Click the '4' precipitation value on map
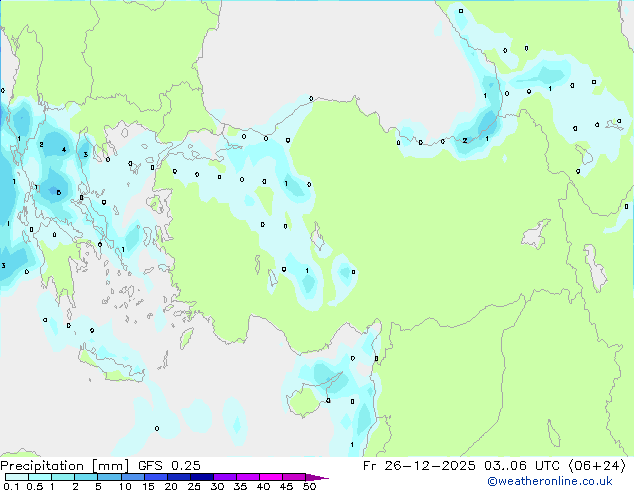634x490 pixels. (63, 150)
